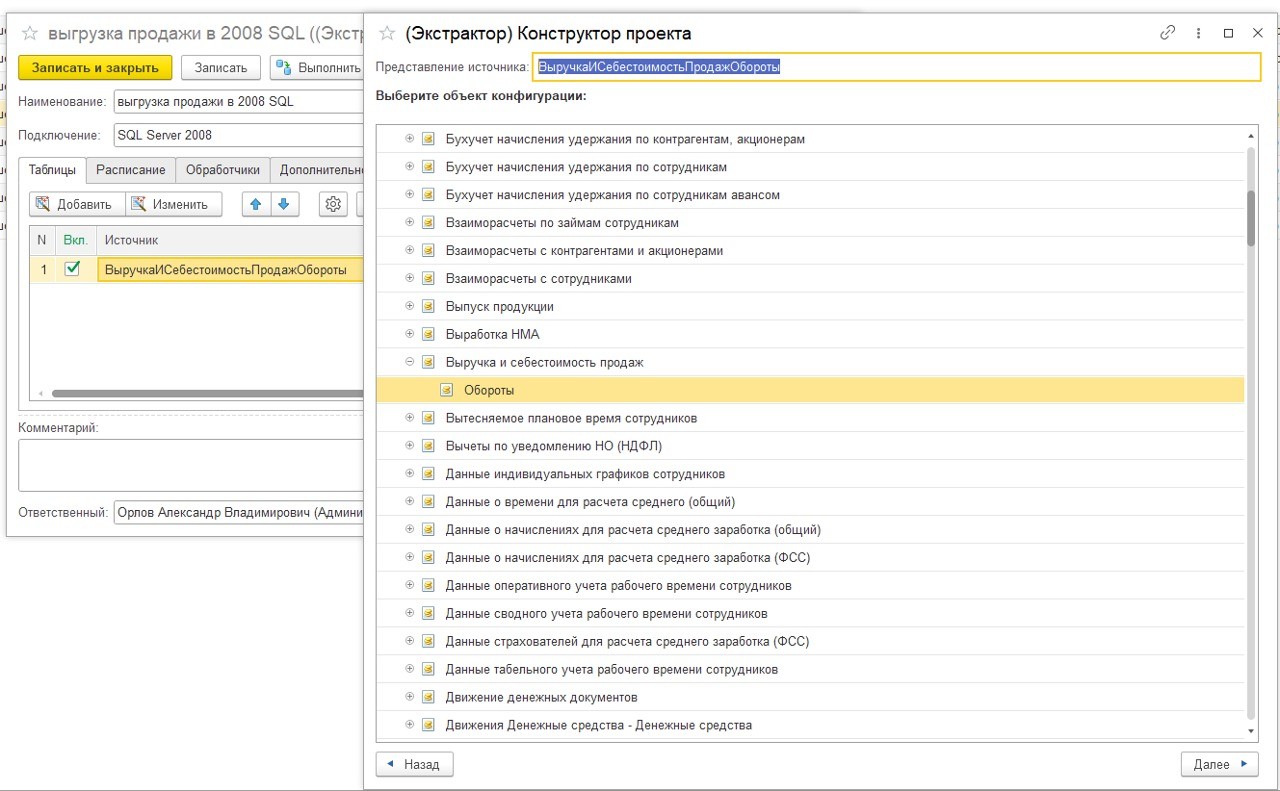1280x791 pixels.
Task: Click the star icon of the background window
Action: tap(30, 33)
